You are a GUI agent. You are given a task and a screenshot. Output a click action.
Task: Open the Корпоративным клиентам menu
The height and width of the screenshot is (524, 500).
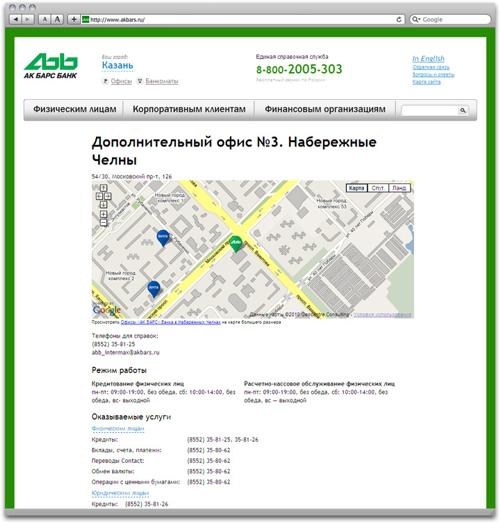coord(189,109)
